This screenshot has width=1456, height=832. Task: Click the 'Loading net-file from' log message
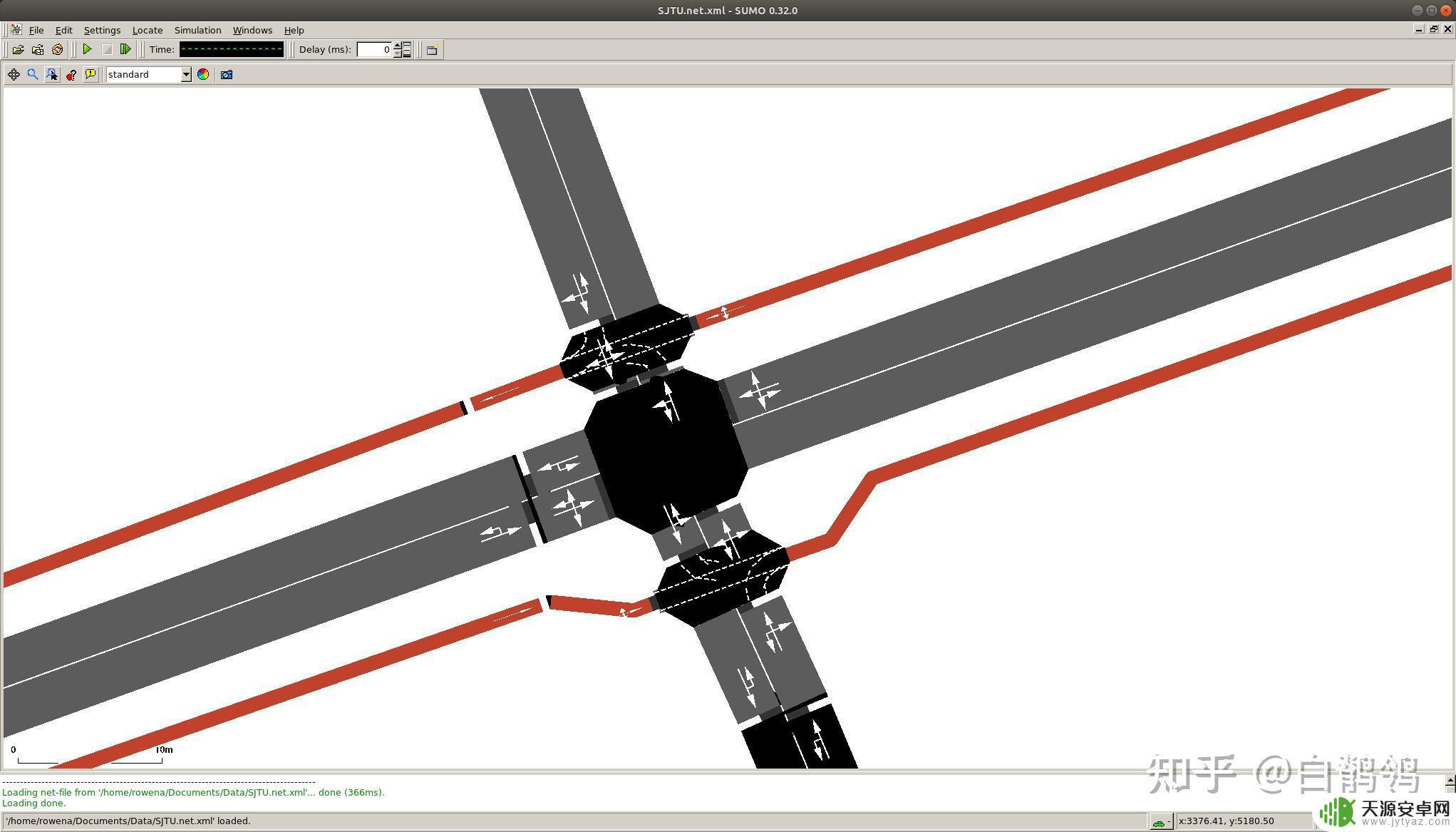193,792
